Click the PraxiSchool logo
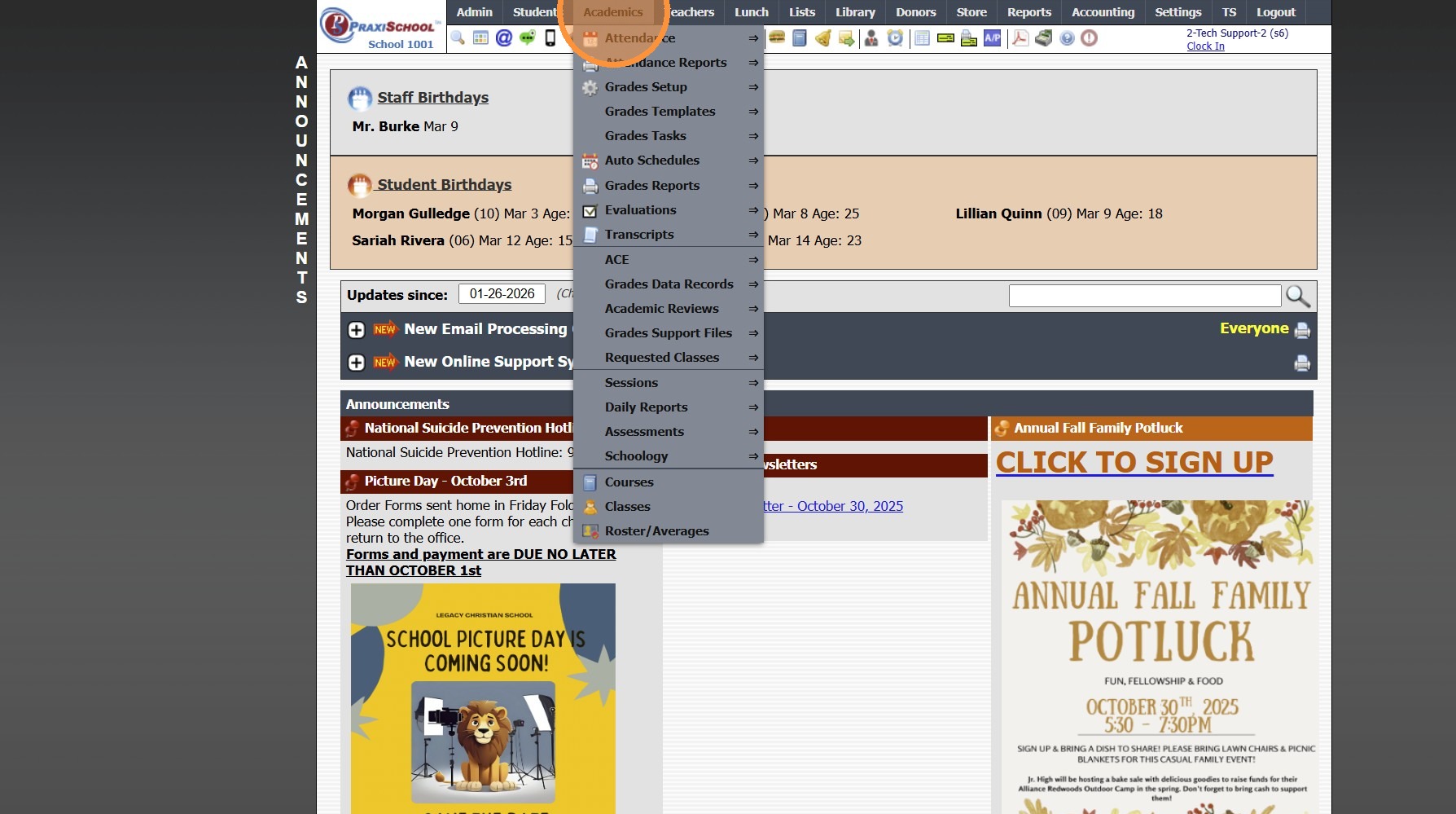This screenshot has height=814, width=1456. click(x=380, y=27)
